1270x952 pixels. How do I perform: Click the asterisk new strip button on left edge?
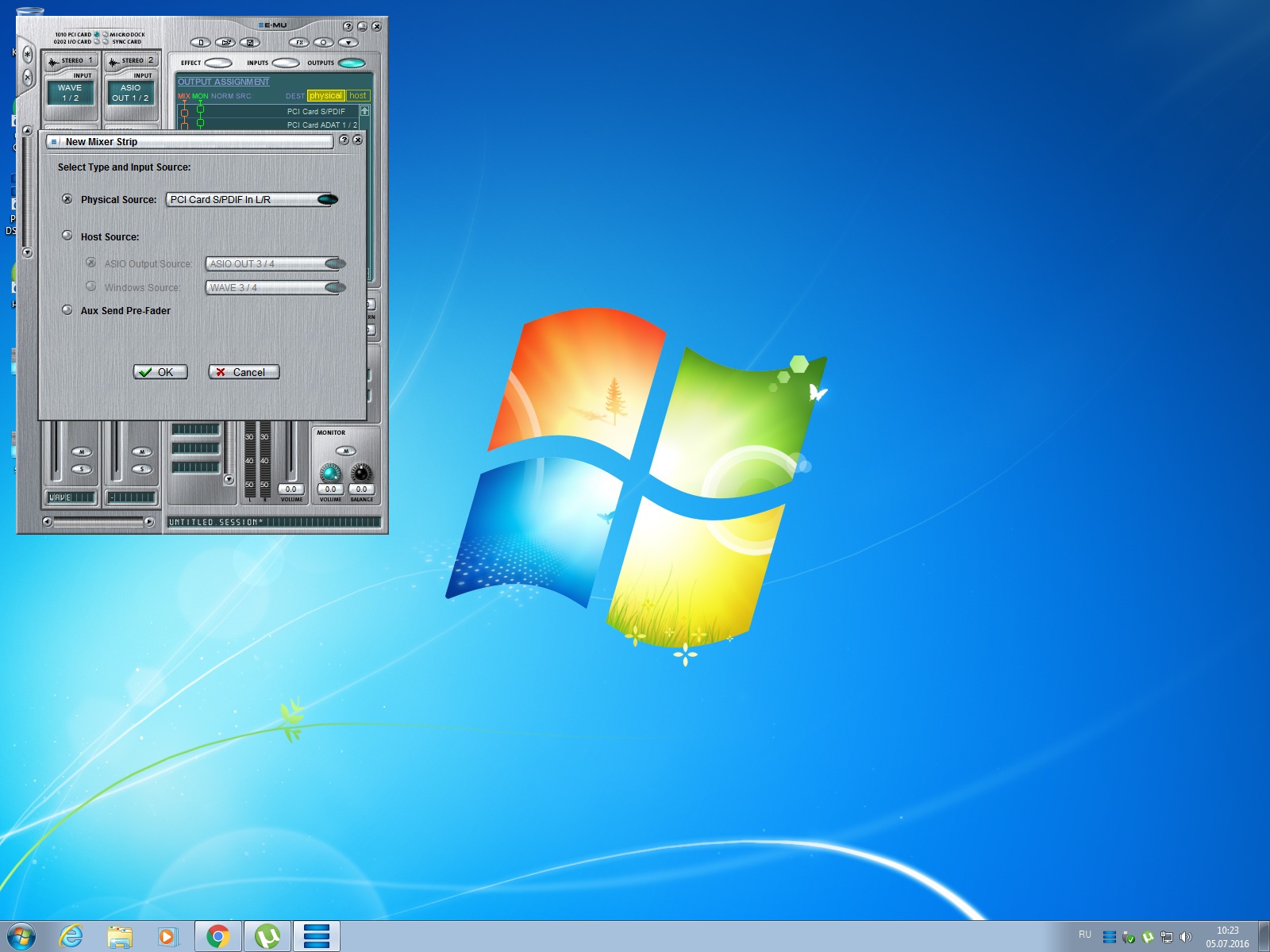[x=28, y=55]
